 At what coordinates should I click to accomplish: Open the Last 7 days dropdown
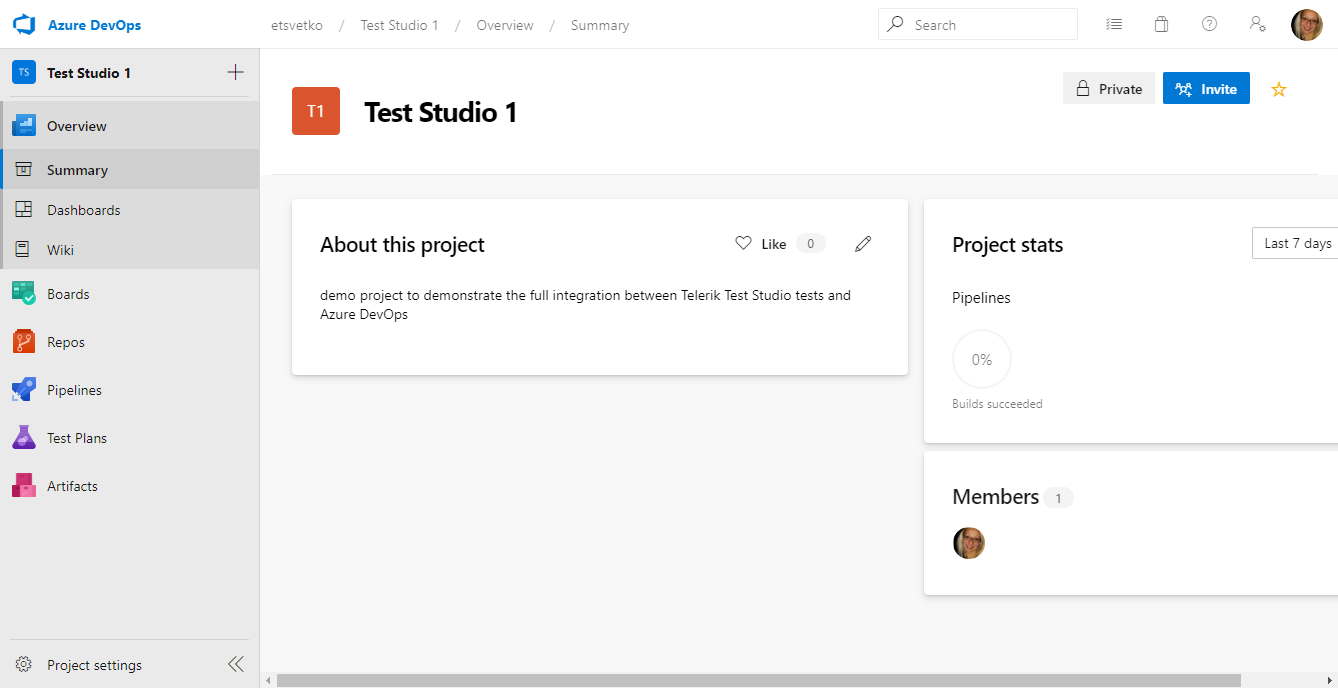coord(1295,243)
